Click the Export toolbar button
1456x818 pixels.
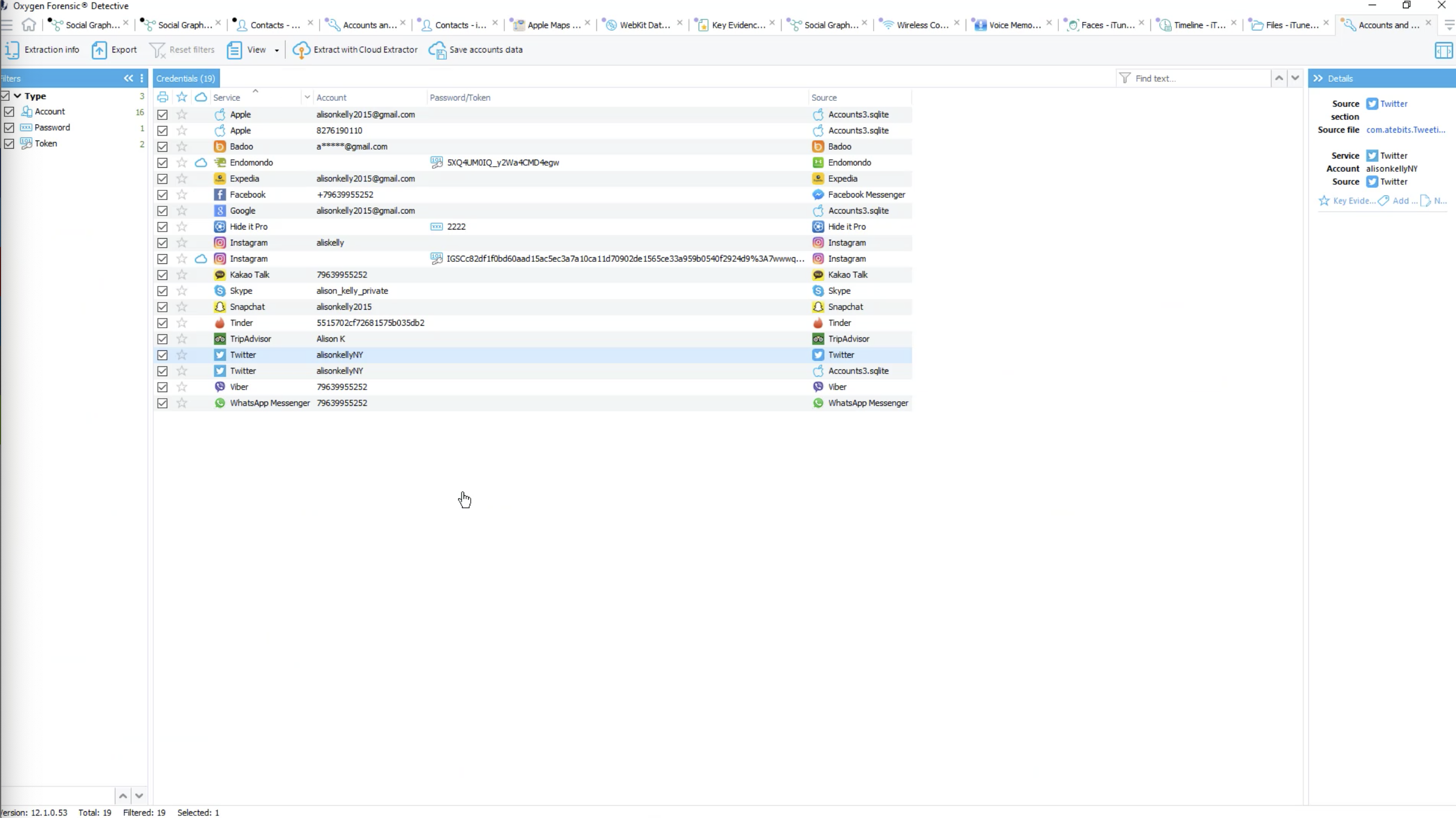[x=114, y=50]
